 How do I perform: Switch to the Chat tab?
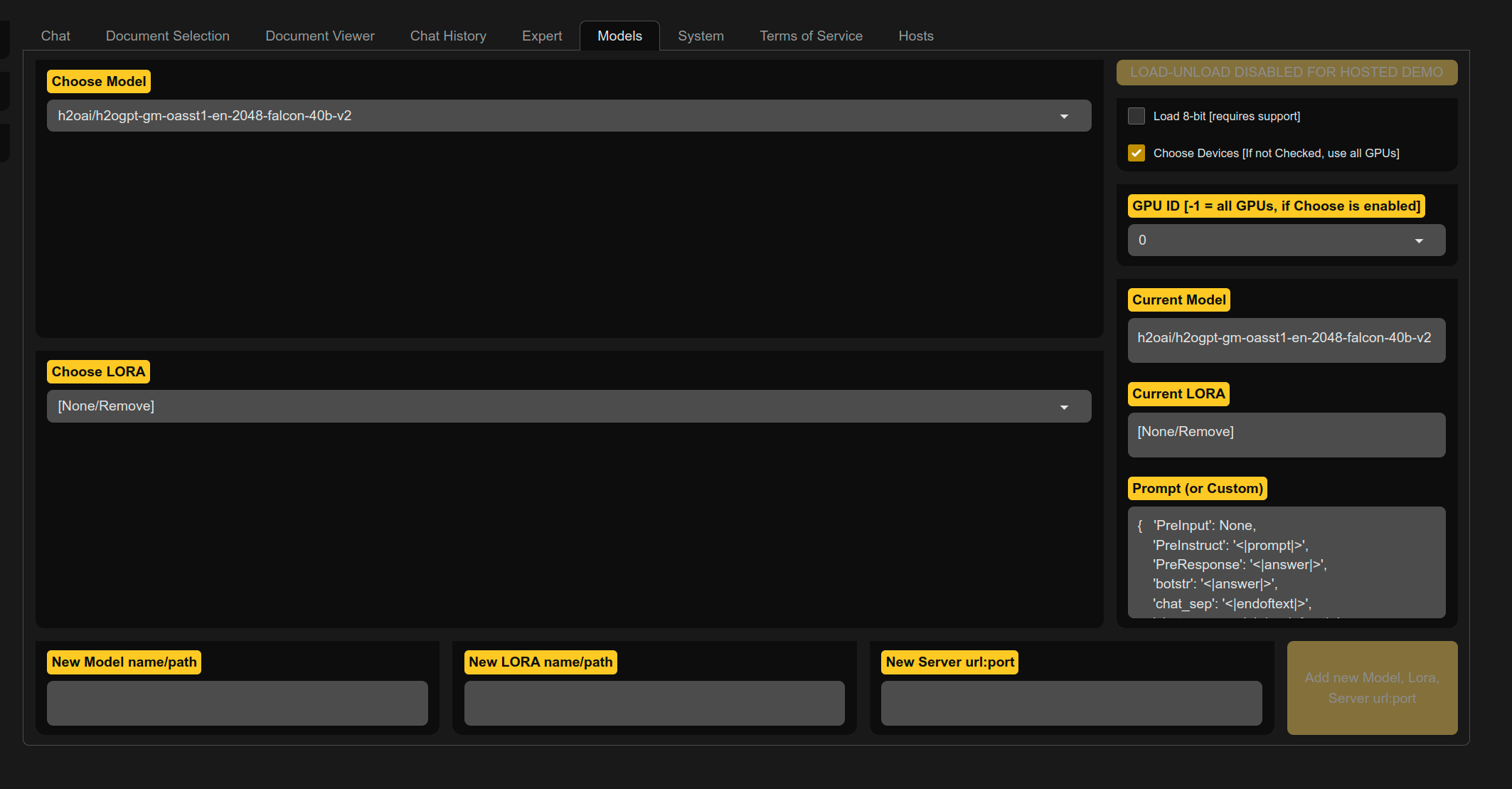55,36
